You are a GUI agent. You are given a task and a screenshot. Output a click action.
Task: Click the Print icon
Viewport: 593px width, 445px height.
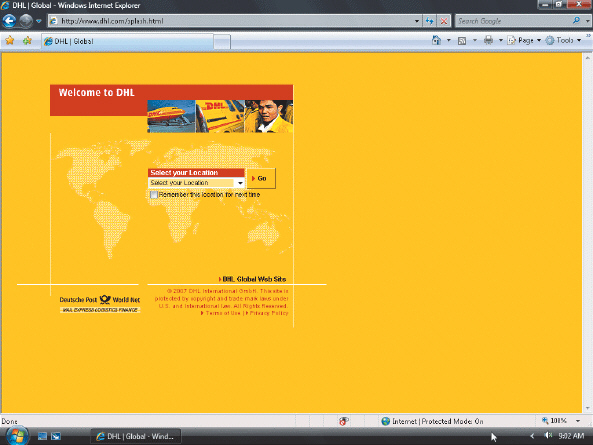[x=488, y=40]
